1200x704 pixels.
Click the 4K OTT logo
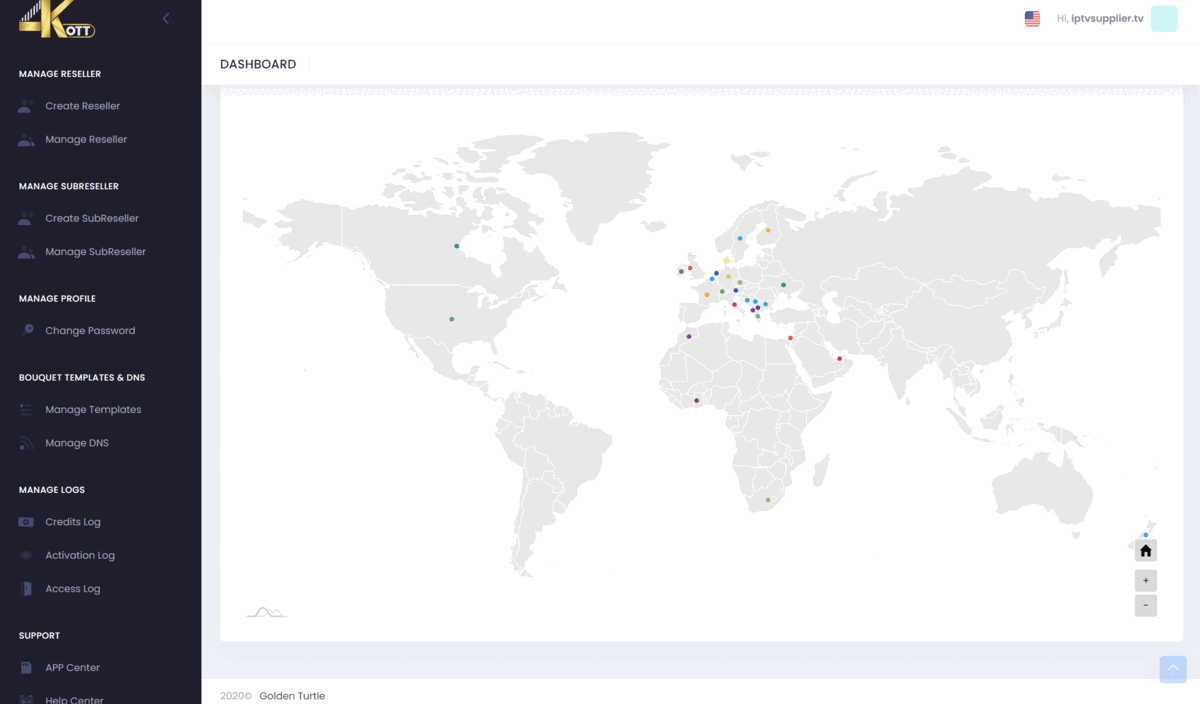tap(57, 21)
